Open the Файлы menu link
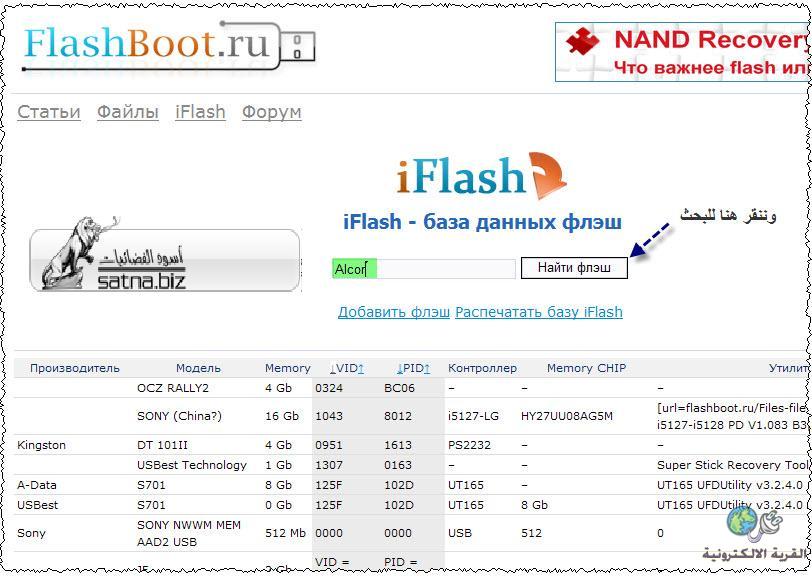Image resolution: width=812 pixels, height=576 pixels. [128, 112]
